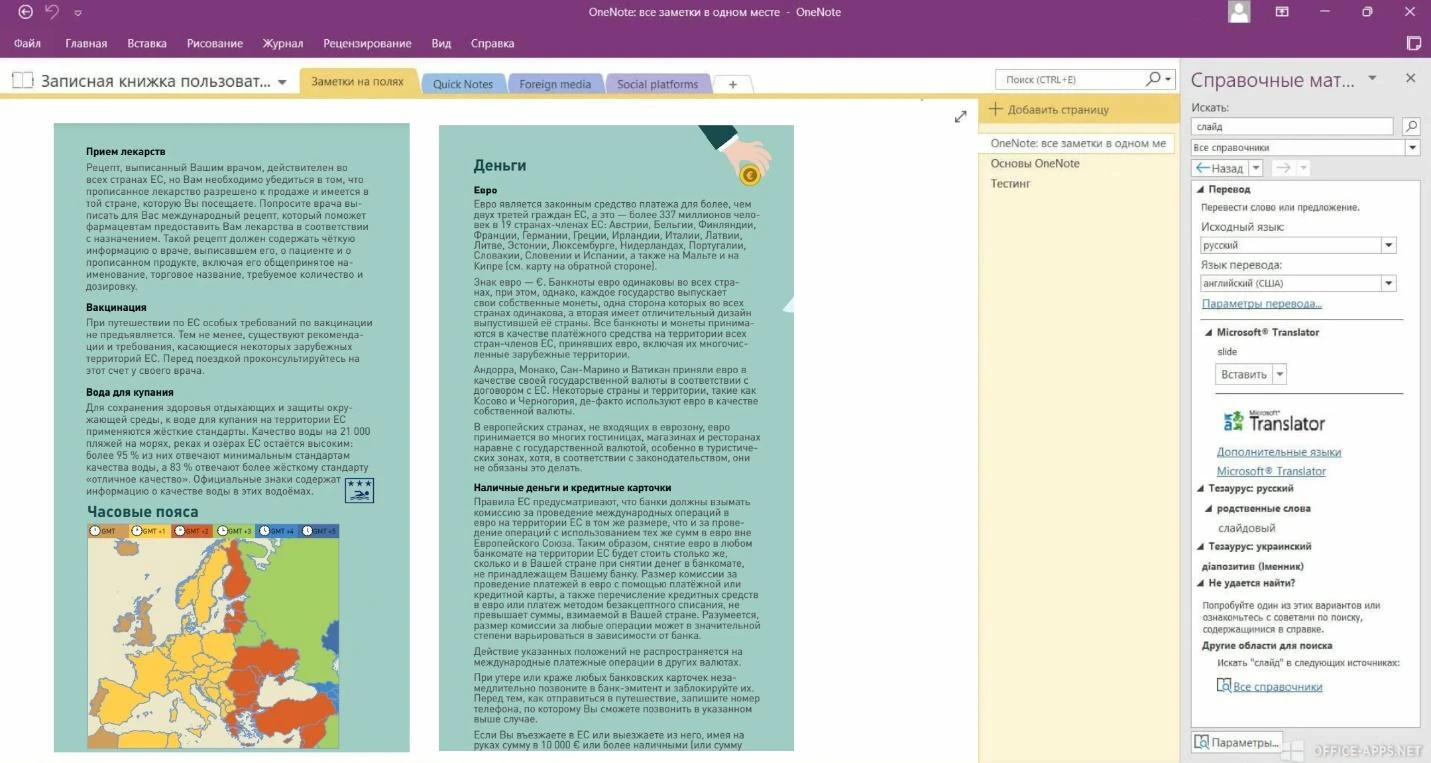Click the Undo icon in title bar
Viewport: 1431px width, 763px height.
tap(53, 12)
